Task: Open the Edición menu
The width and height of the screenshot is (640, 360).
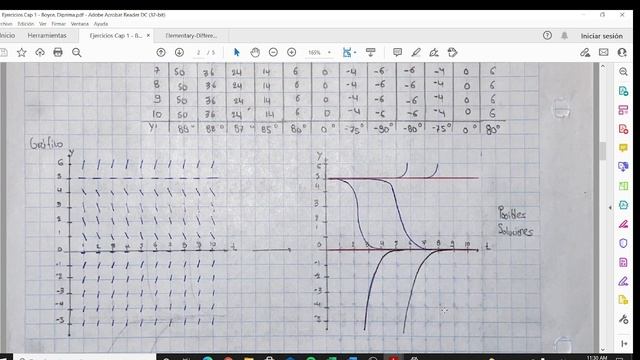Action: coord(26,24)
